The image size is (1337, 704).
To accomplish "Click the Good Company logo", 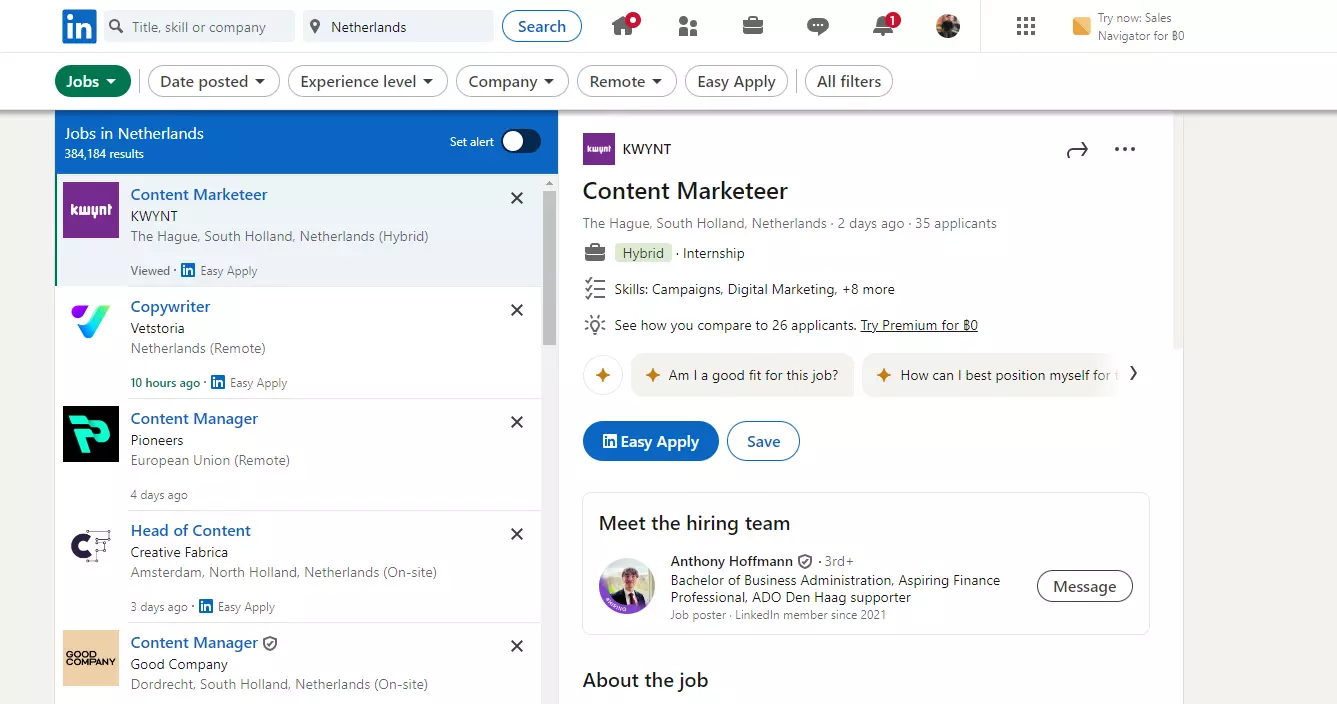I will [91, 658].
